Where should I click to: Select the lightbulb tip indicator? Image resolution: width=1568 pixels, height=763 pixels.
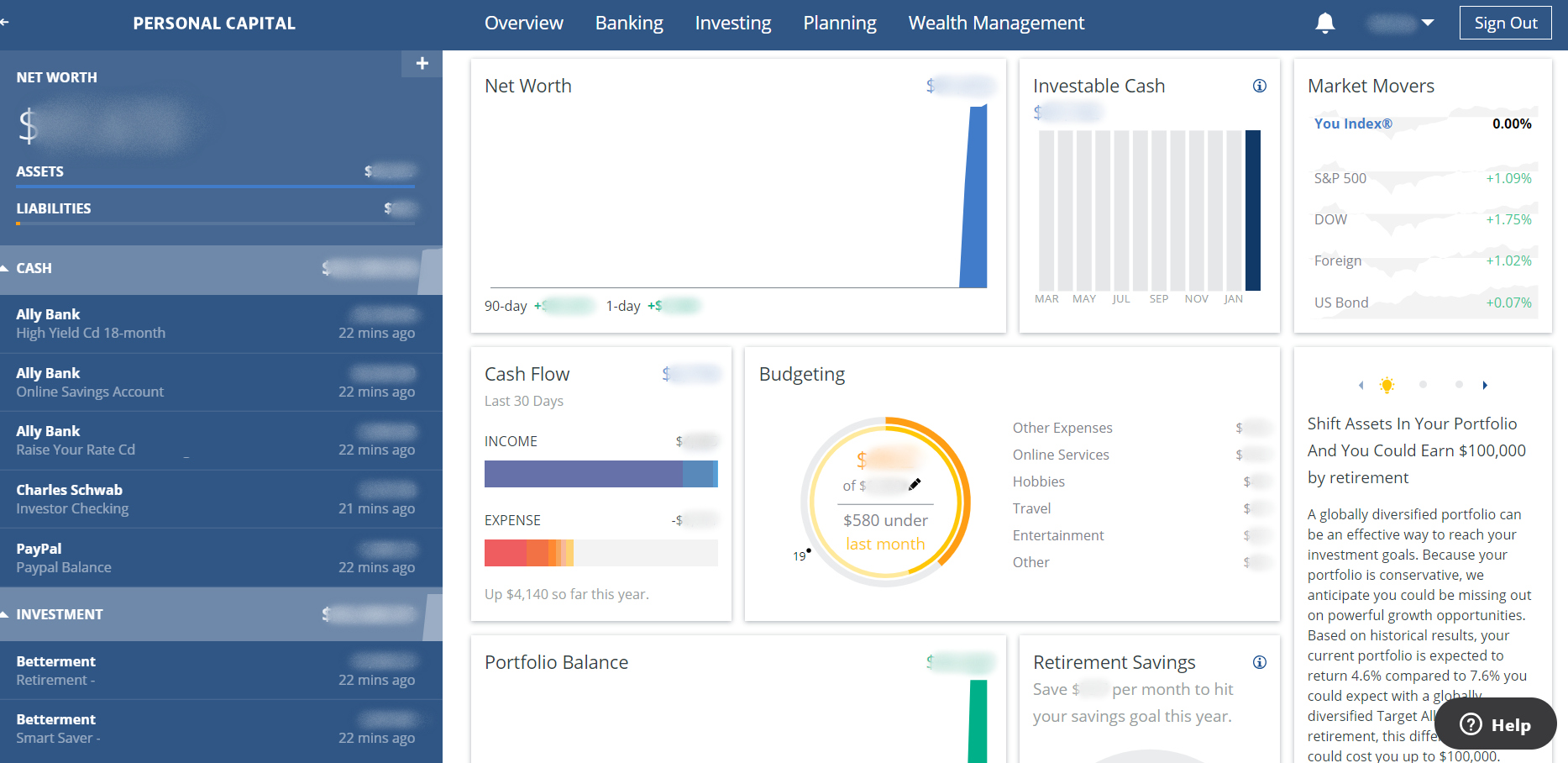coord(1387,385)
